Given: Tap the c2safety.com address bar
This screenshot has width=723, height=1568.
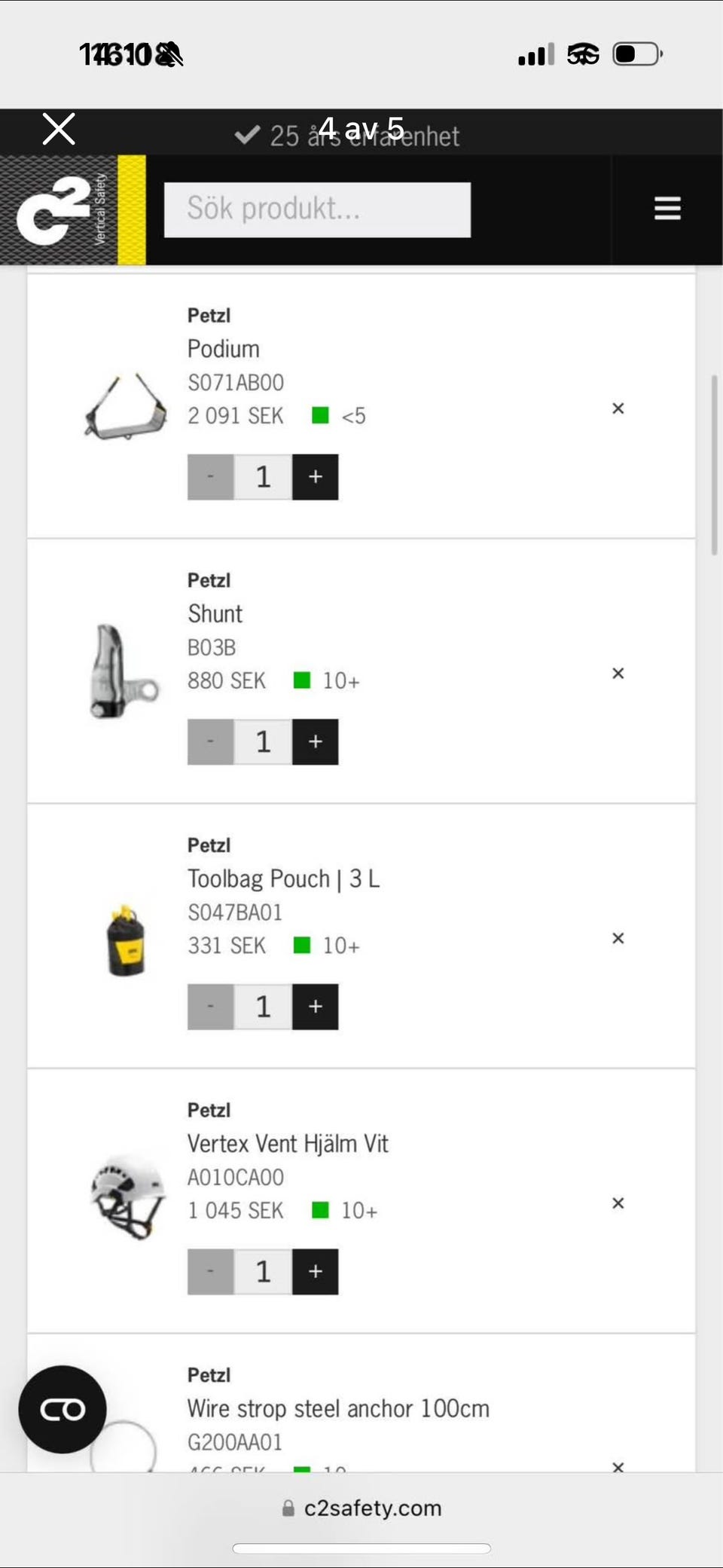Looking at the screenshot, I should tap(361, 1508).
